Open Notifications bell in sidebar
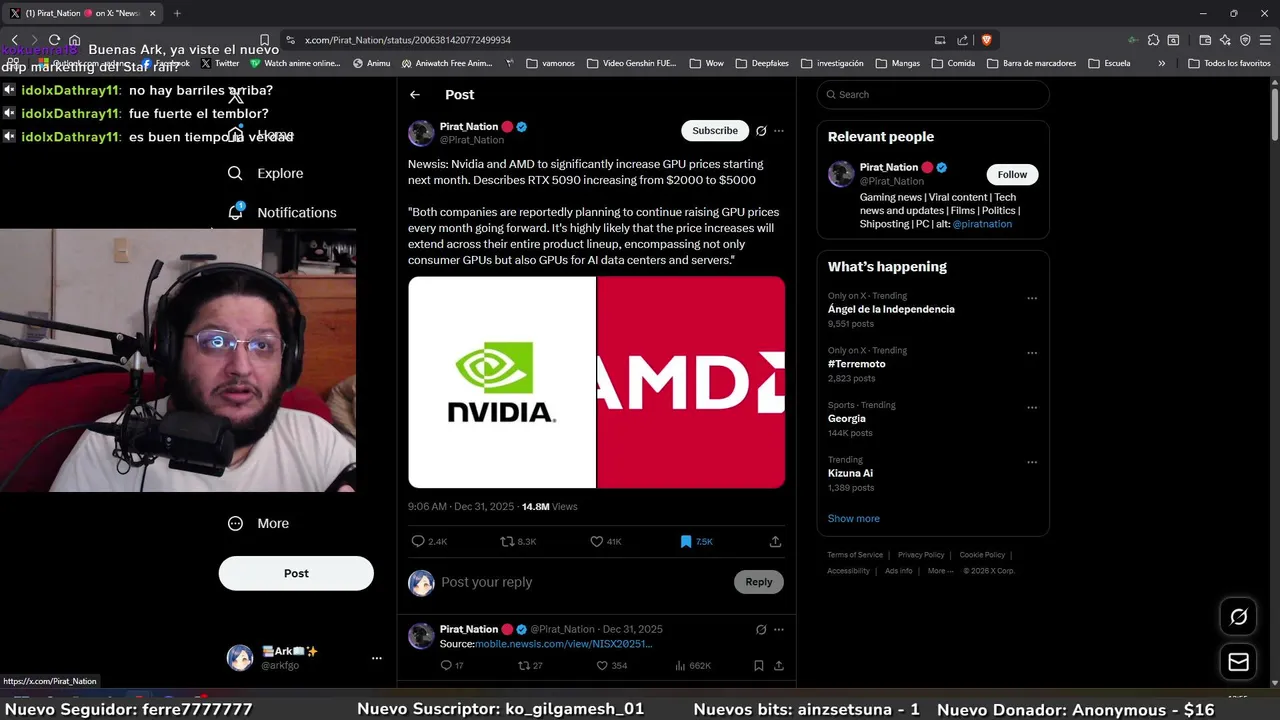This screenshot has height=720, width=1280. click(236, 212)
